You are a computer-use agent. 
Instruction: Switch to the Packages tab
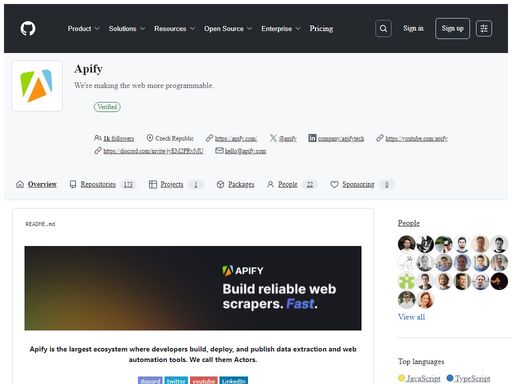tap(235, 184)
